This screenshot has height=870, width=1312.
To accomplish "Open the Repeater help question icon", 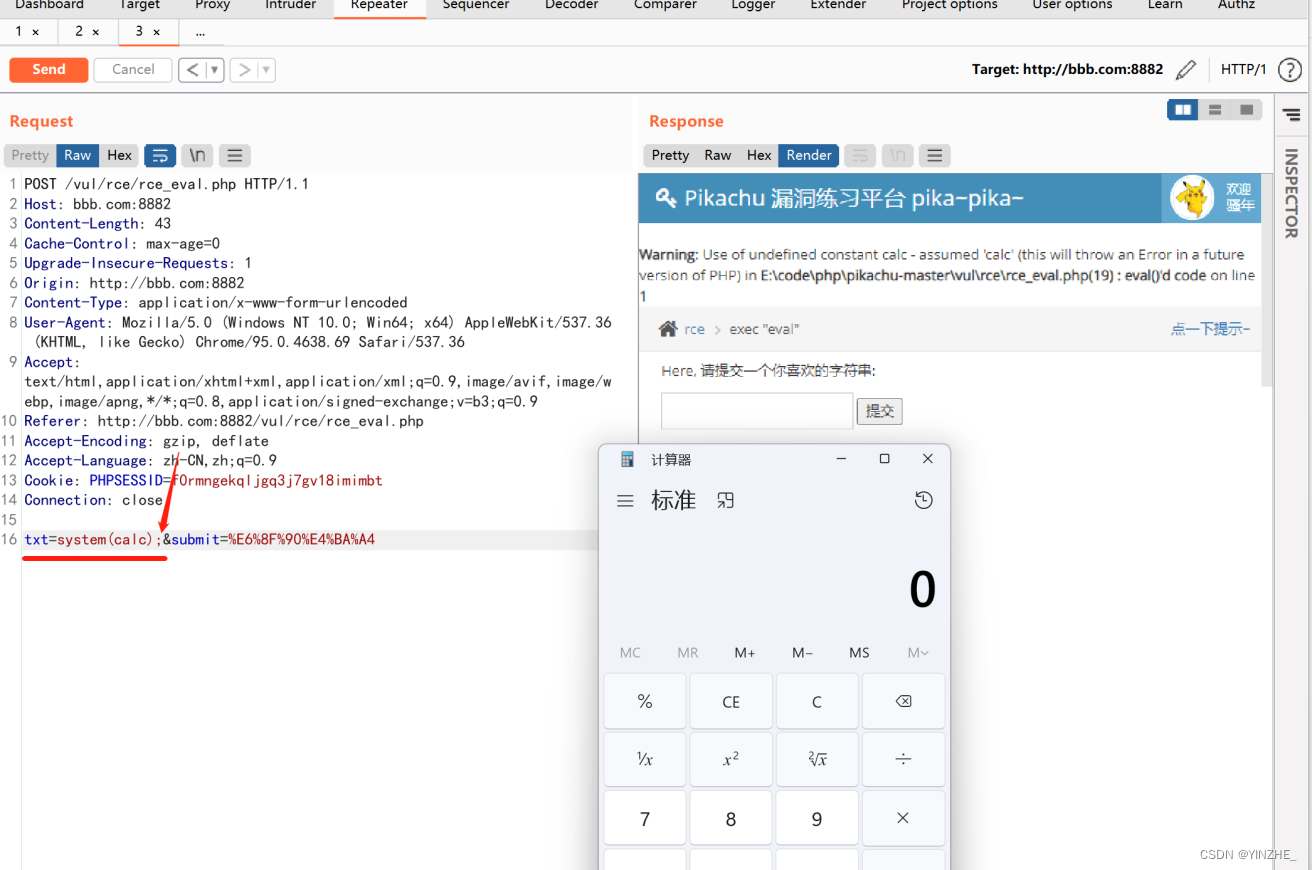I will pyautogui.click(x=1290, y=70).
